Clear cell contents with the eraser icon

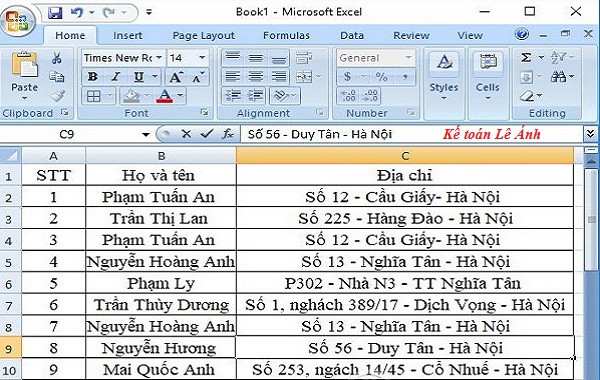527,96
